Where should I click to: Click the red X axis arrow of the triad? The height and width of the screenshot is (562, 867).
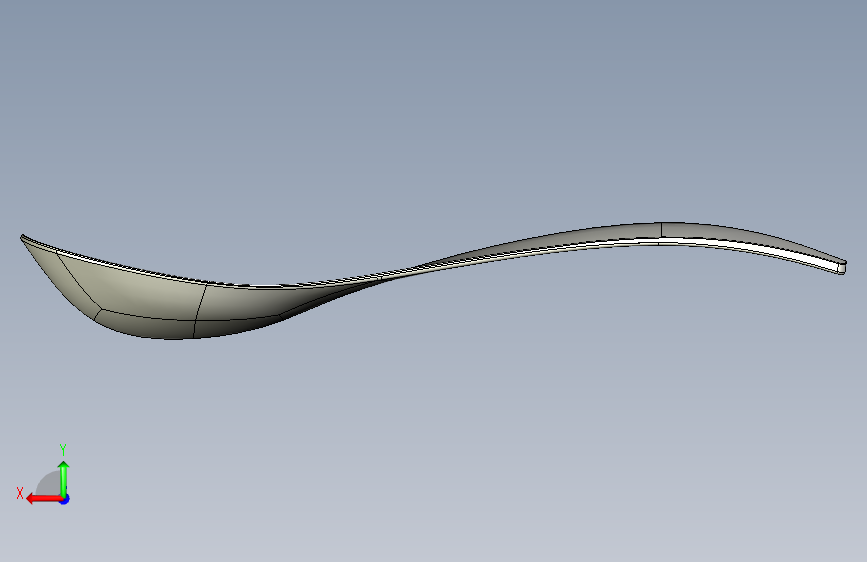click(44, 499)
